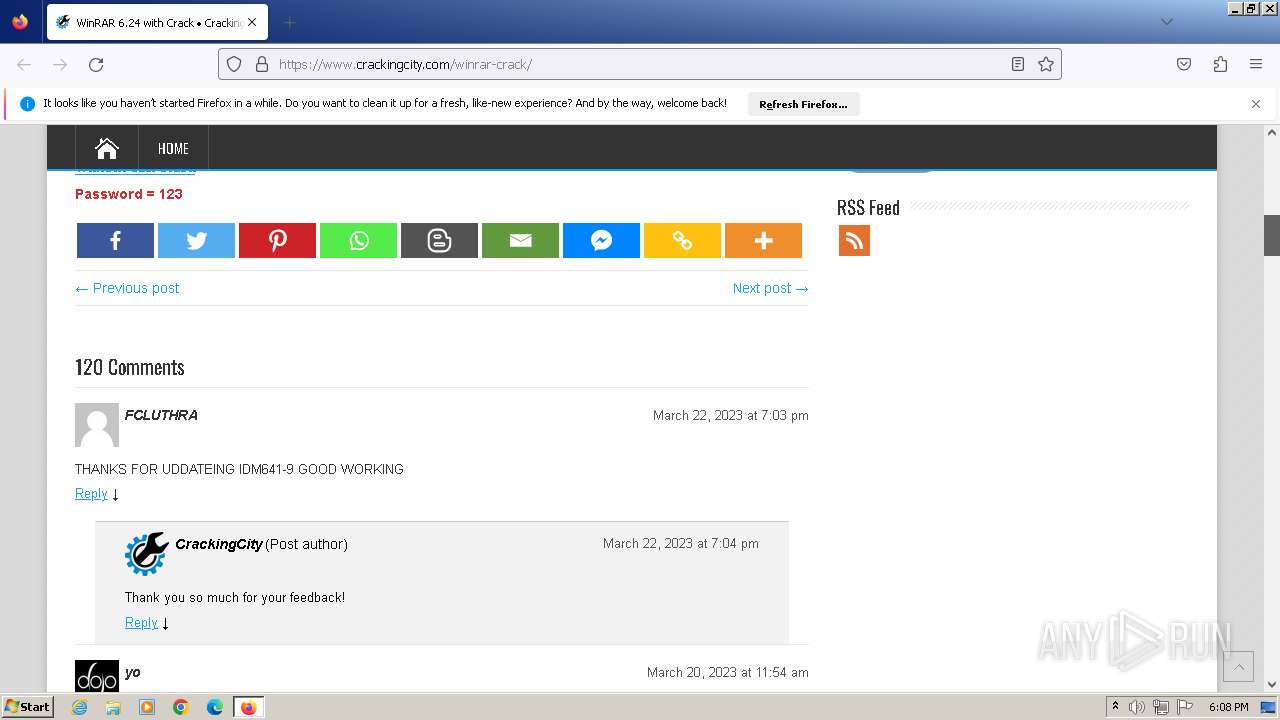The width and height of the screenshot is (1280, 720).
Task: Click FCLUTHRA's avatar image
Action: (97, 425)
